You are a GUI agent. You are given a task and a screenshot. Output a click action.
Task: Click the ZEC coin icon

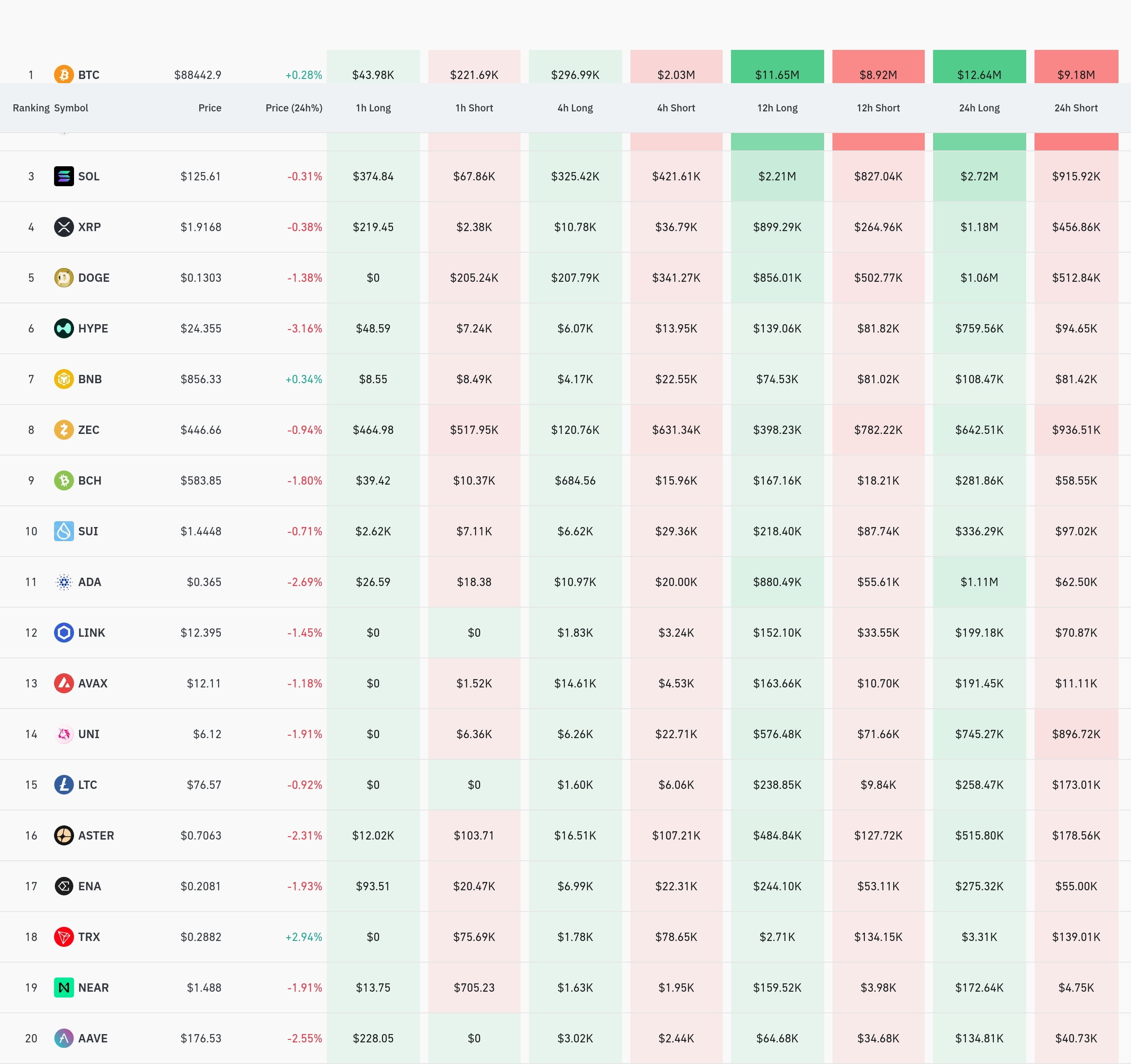pos(64,429)
